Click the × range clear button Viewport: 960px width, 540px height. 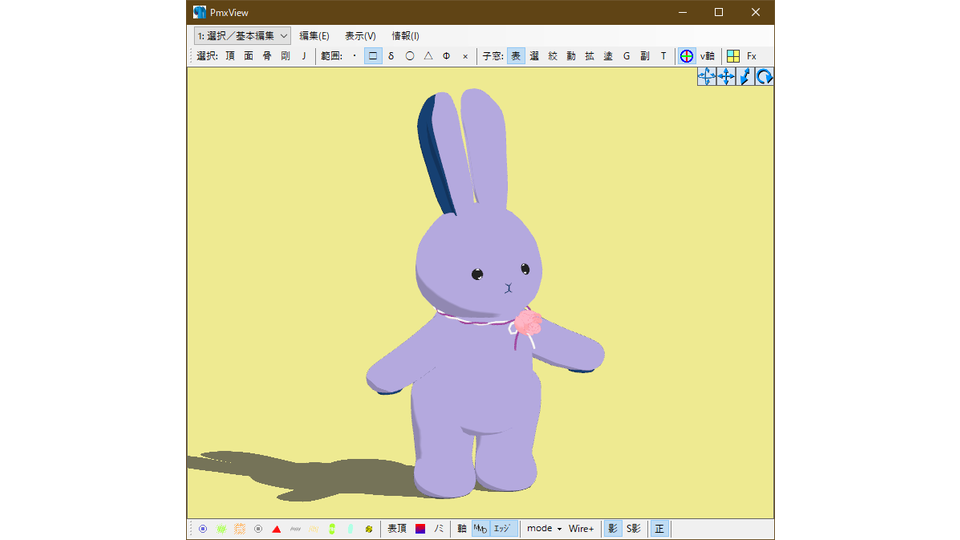(465, 56)
